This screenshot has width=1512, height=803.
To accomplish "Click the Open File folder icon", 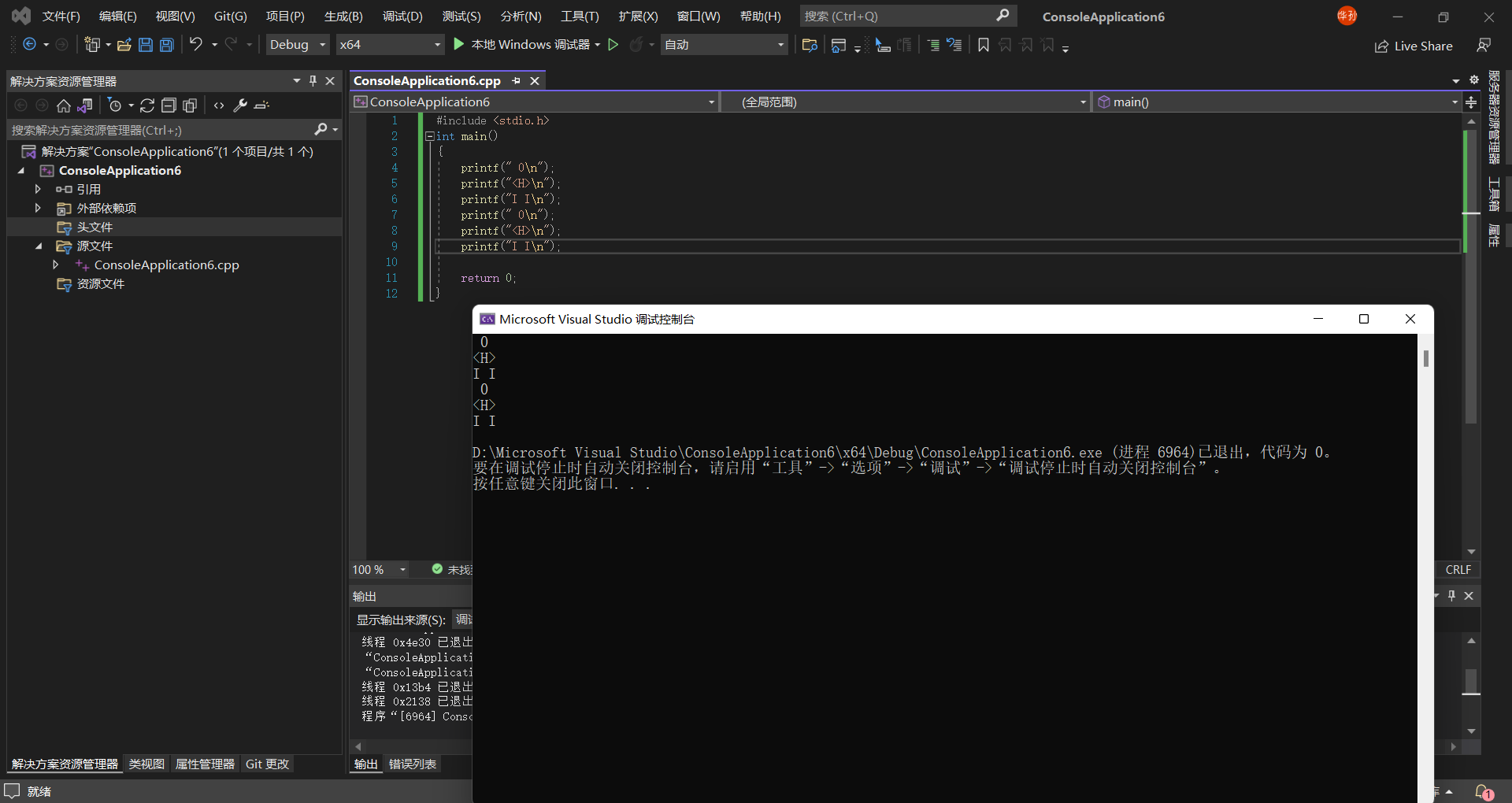I will tap(124, 45).
